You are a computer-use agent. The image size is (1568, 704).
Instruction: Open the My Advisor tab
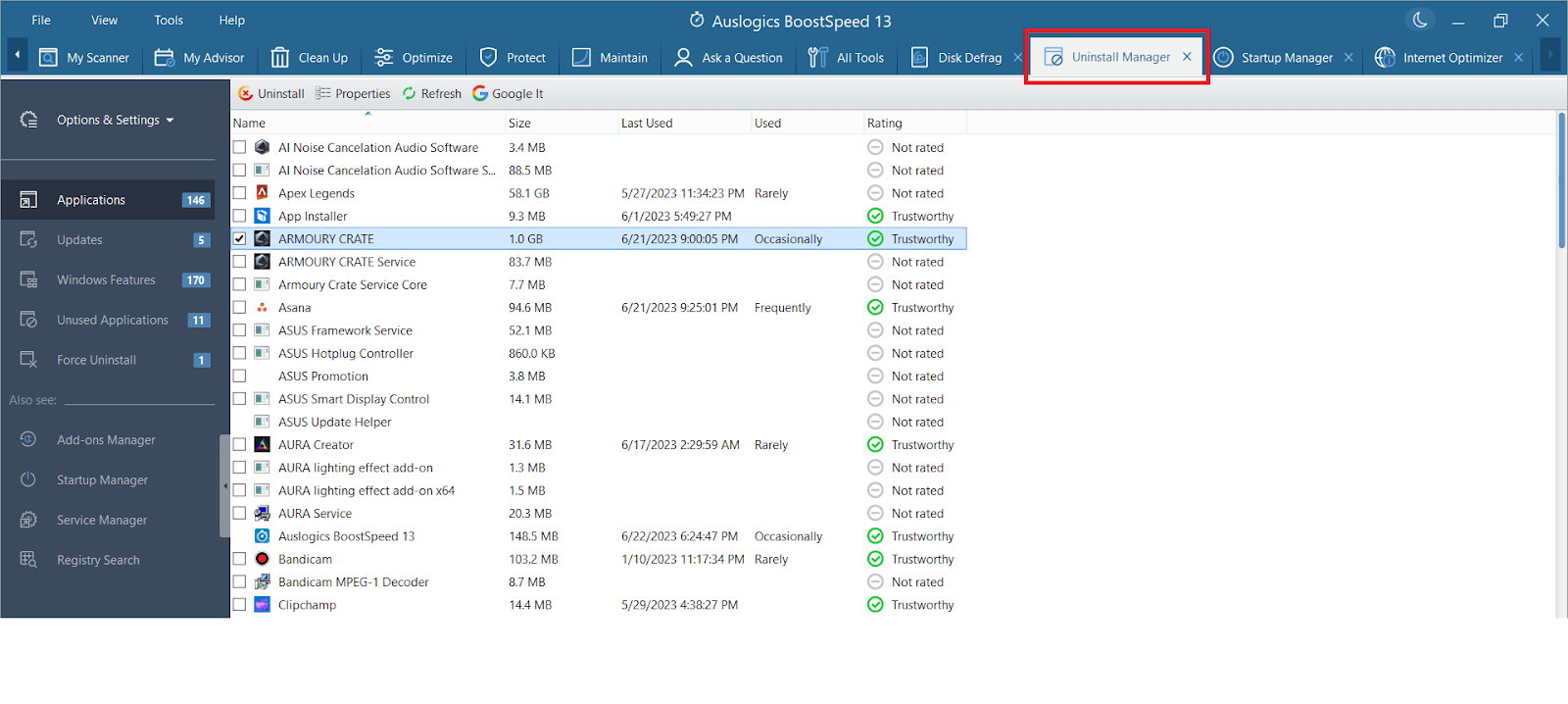[x=200, y=58]
